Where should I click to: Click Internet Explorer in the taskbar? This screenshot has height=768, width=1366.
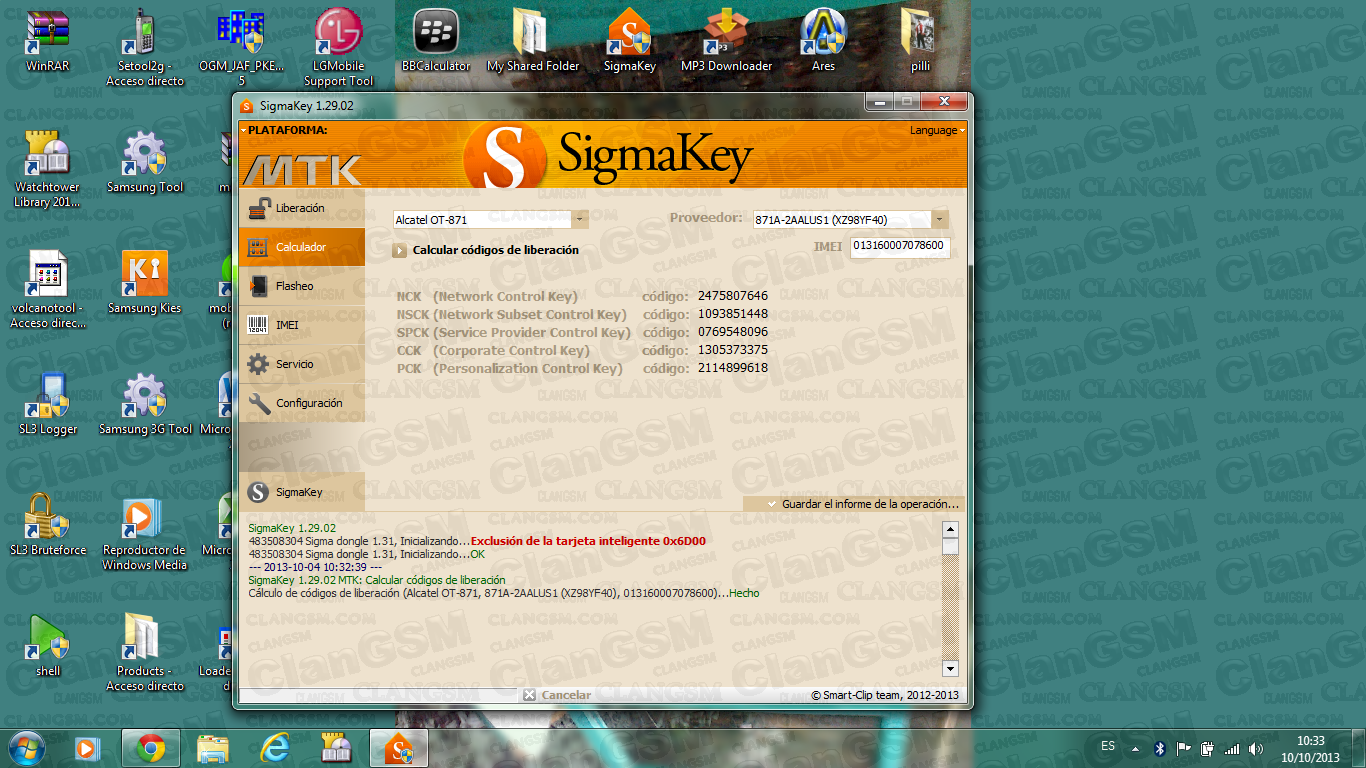point(275,748)
